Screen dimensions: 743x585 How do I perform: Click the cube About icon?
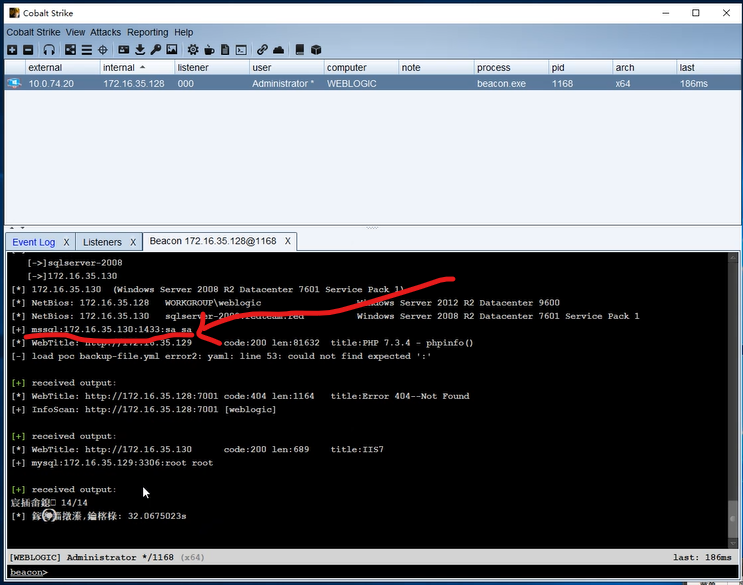click(x=316, y=50)
